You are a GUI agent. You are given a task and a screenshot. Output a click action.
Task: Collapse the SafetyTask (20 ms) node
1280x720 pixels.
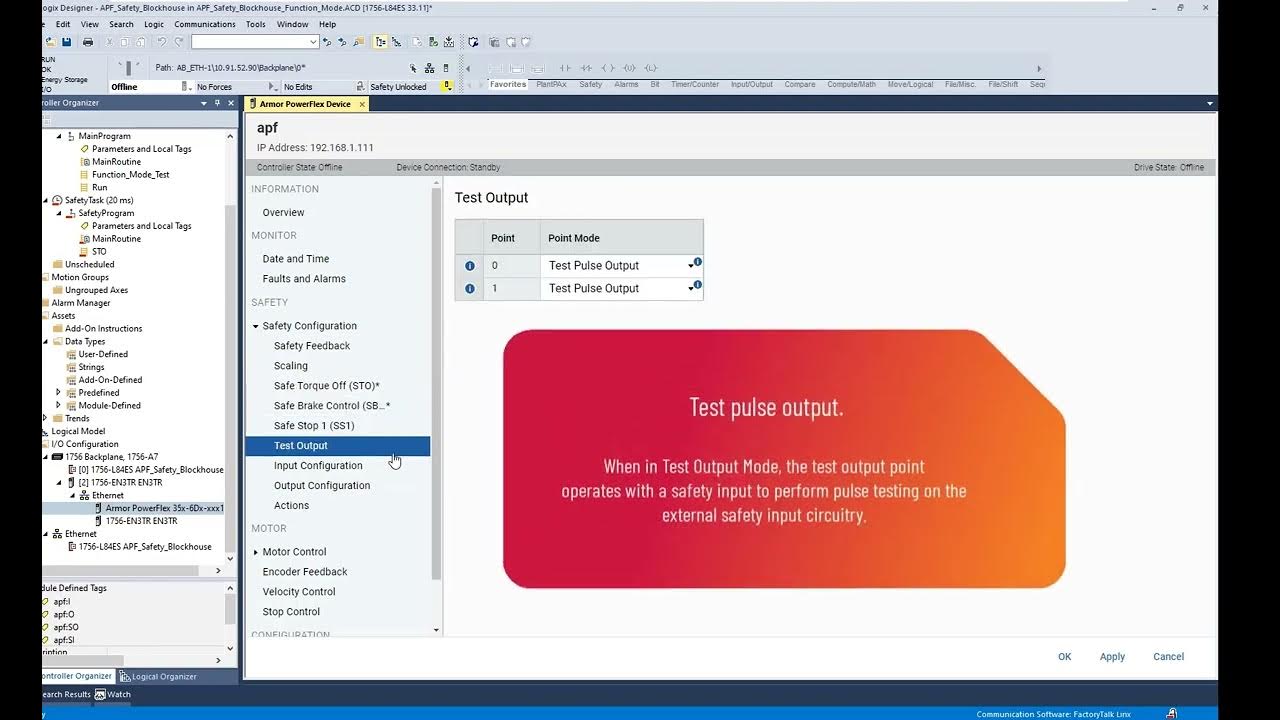coord(45,200)
